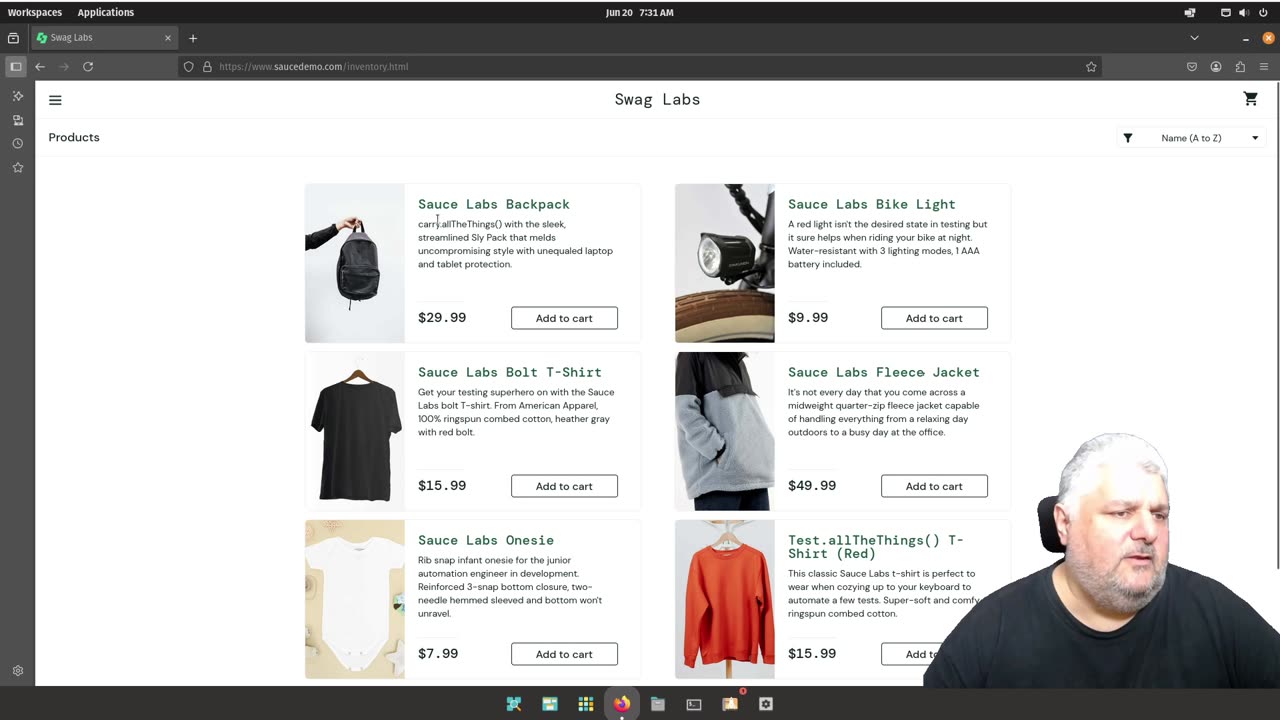Open the Pocket save icon in toolbar

(x=1192, y=67)
